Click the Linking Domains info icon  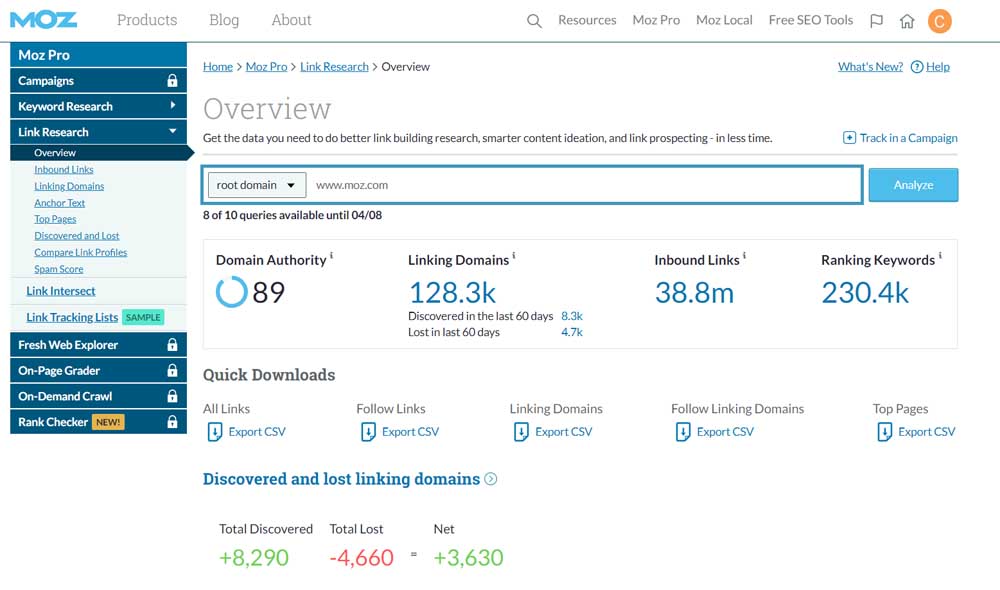pyautogui.click(x=514, y=256)
